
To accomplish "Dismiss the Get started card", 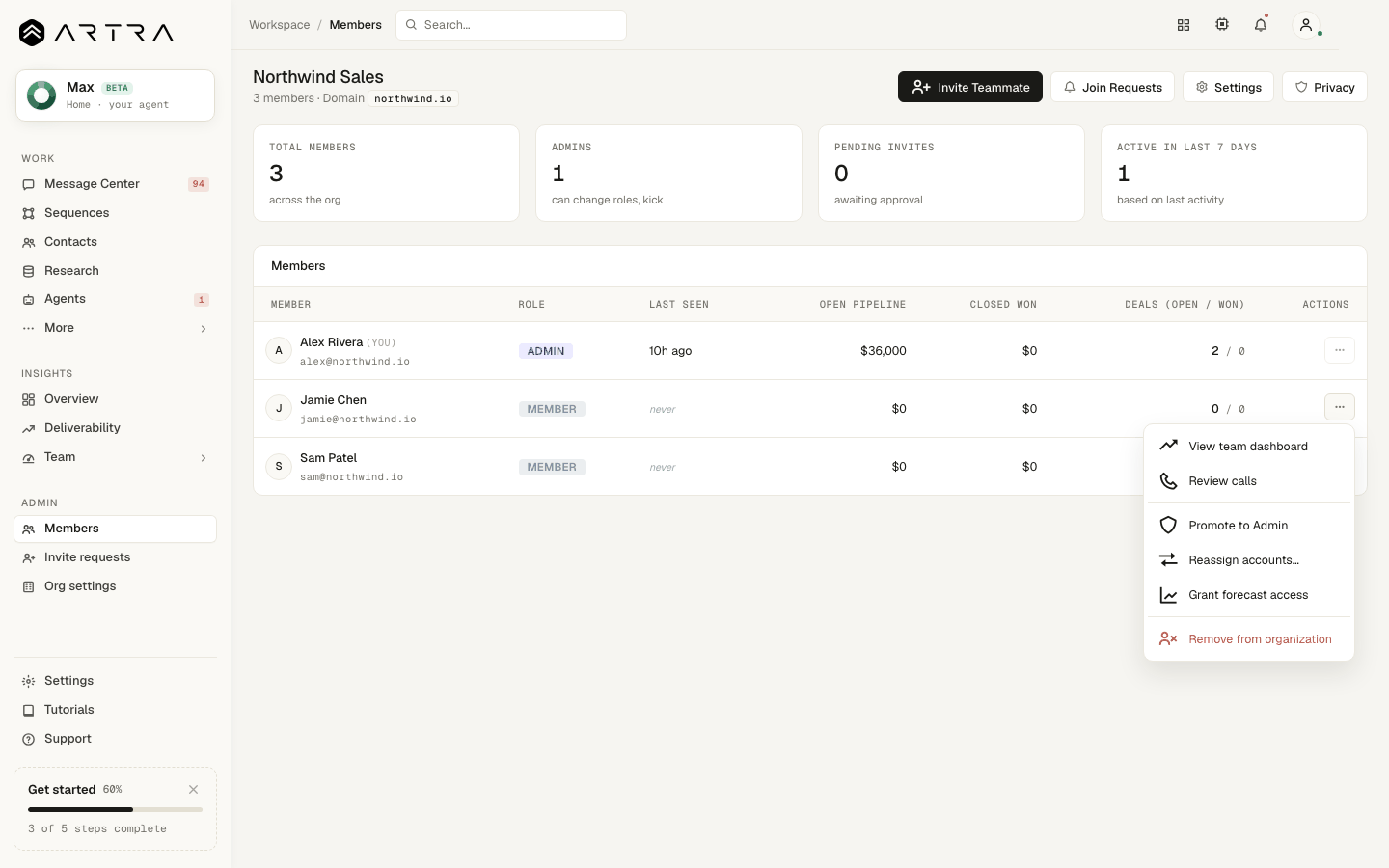I will pyautogui.click(x=194, y=789).
